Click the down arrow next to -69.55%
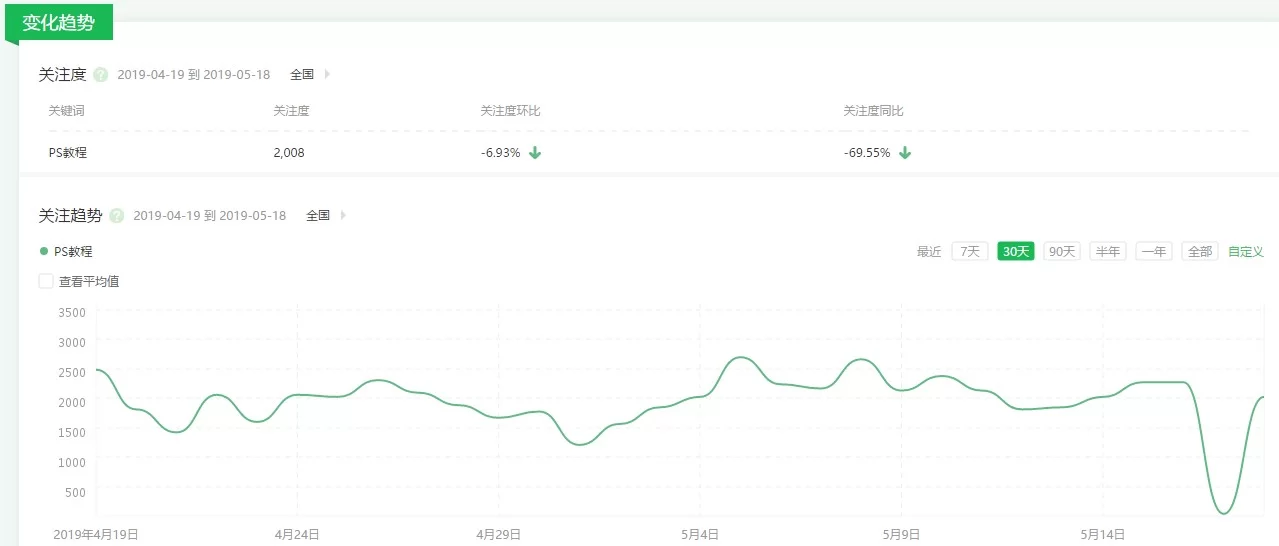This screenshot has height=546, width=1279. pyautogui.click(x=905, y=153)
